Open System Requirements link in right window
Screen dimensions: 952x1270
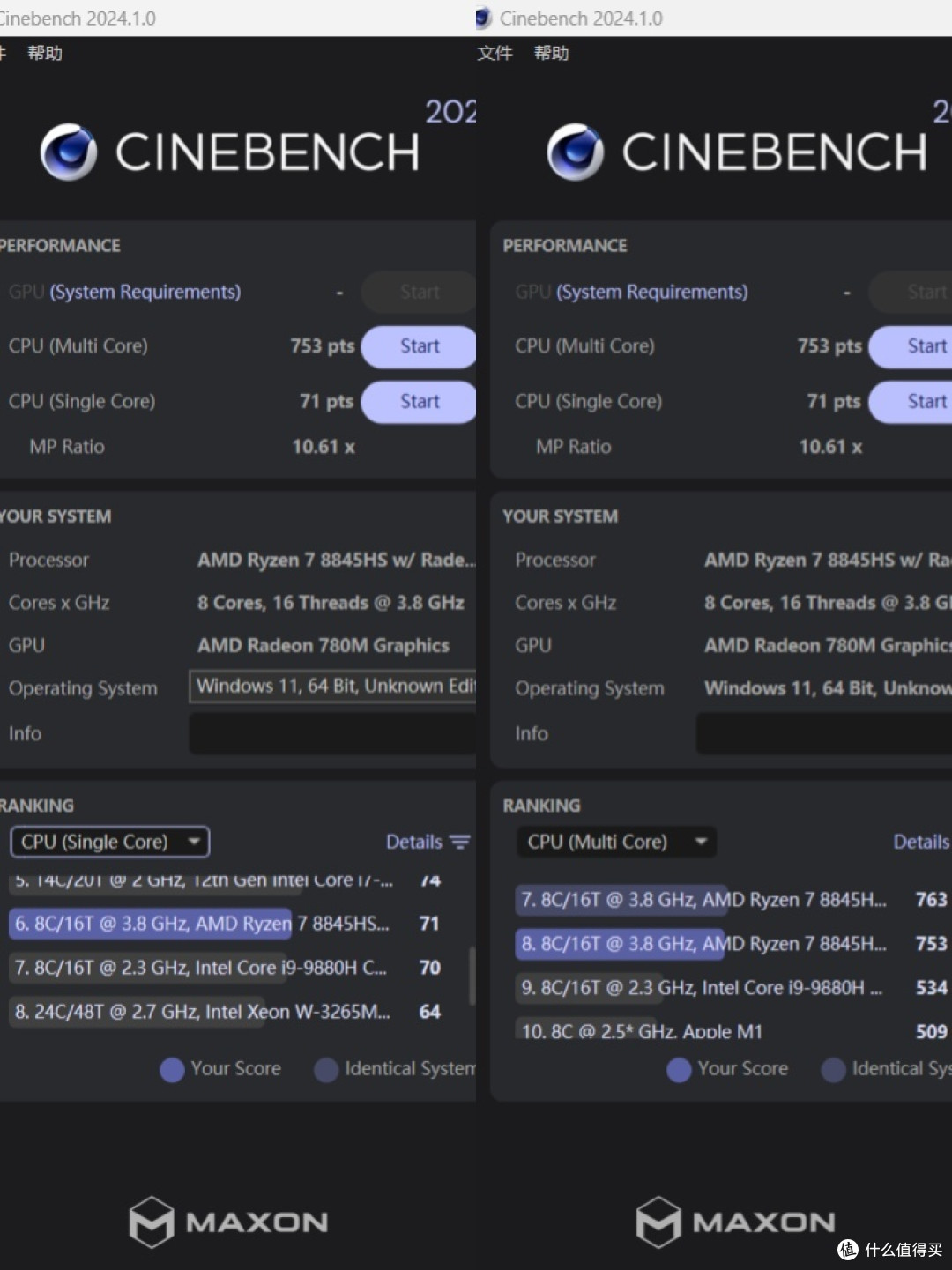(x=652, y=292)
